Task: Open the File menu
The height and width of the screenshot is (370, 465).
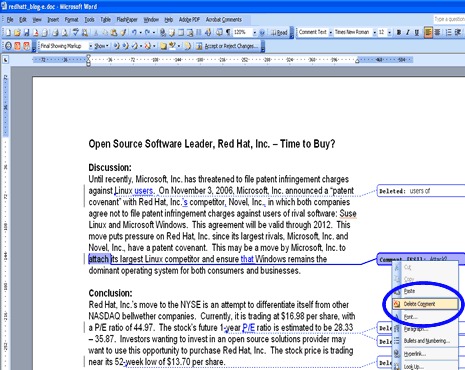Action: click(10, 20)
